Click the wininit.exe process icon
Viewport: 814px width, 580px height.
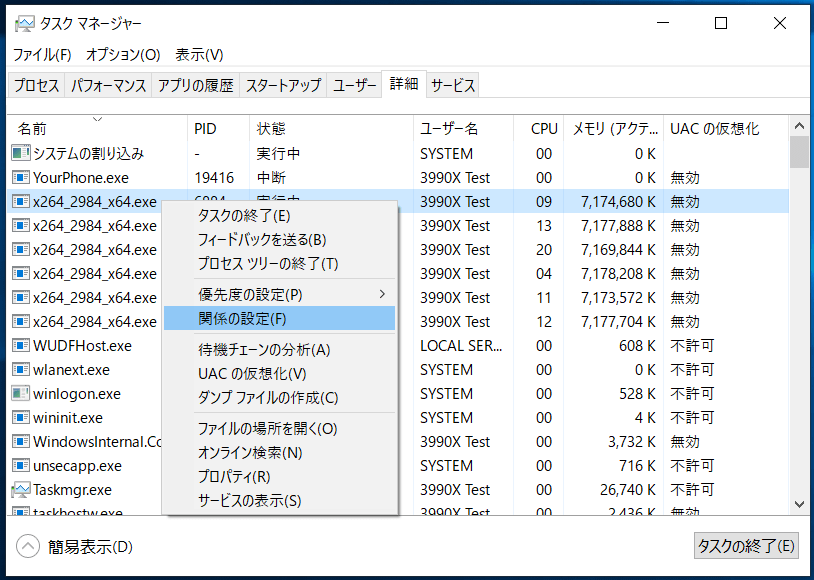point(20,417)
